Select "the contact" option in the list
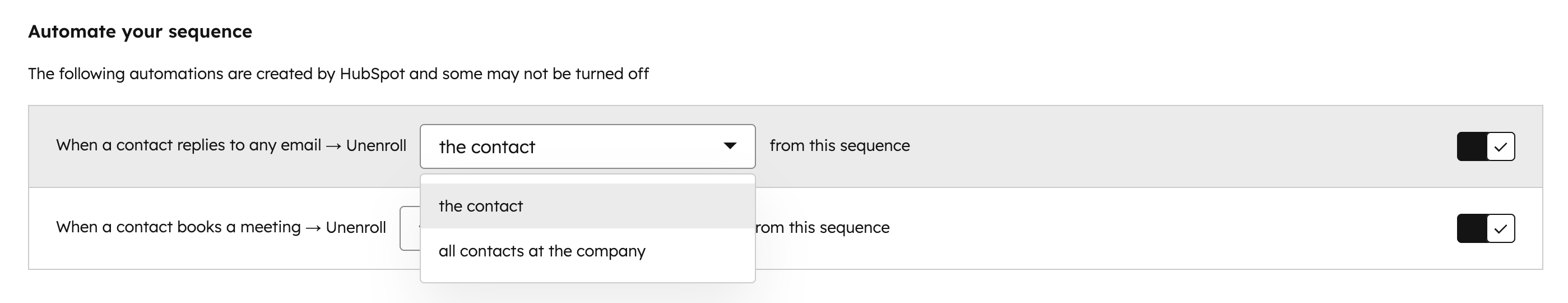1568x303 pixels. (481, 206)
